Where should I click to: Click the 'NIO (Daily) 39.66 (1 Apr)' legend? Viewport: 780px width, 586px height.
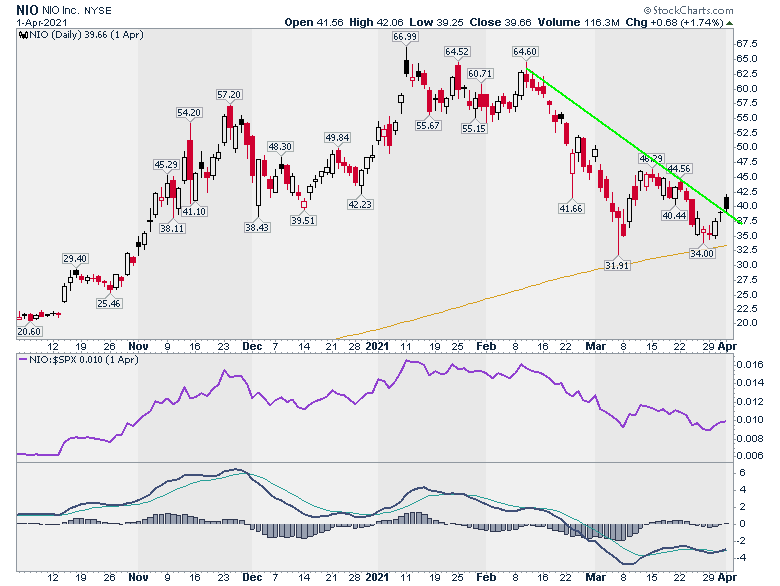[x=86, y=35]
